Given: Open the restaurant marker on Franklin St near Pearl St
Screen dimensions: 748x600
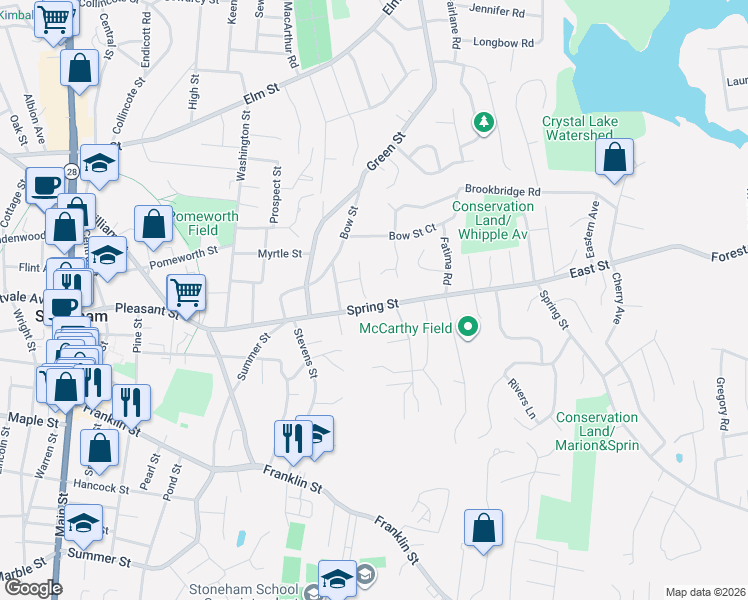Looking at the screenshot, I should coord(131,407).
